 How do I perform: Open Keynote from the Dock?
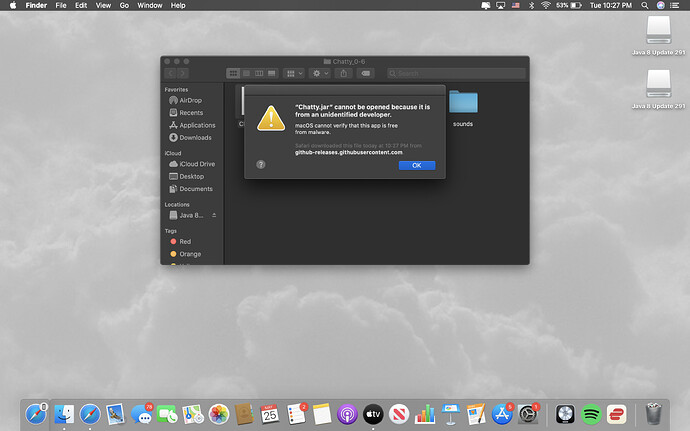(450, 414)
